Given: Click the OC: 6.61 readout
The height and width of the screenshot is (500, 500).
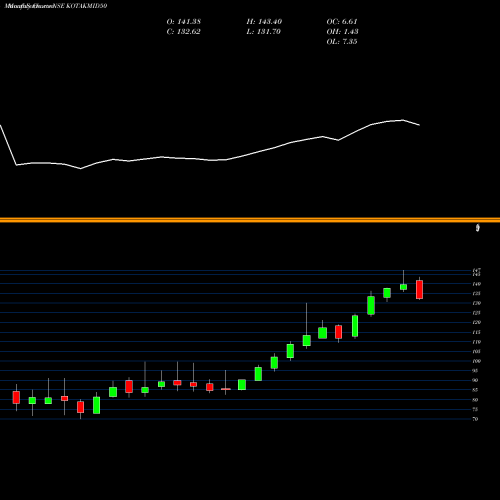Looking at the screenshot, I should (x=342, y=22).
